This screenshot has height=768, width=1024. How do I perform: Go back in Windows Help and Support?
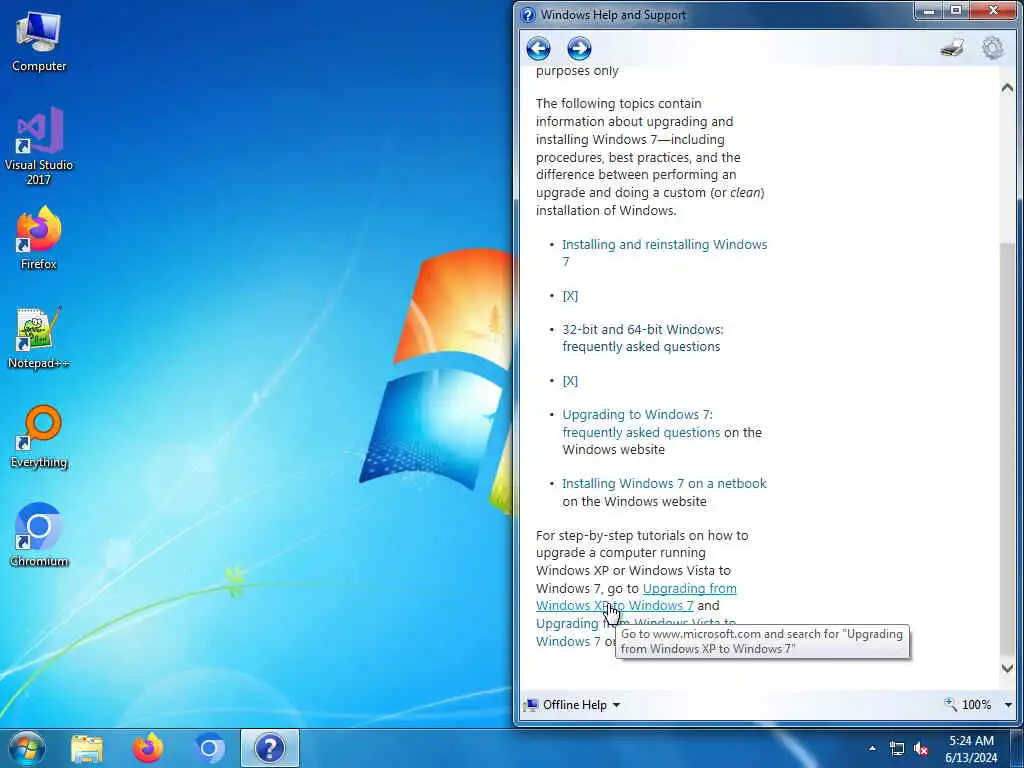(x=538, y=48)
